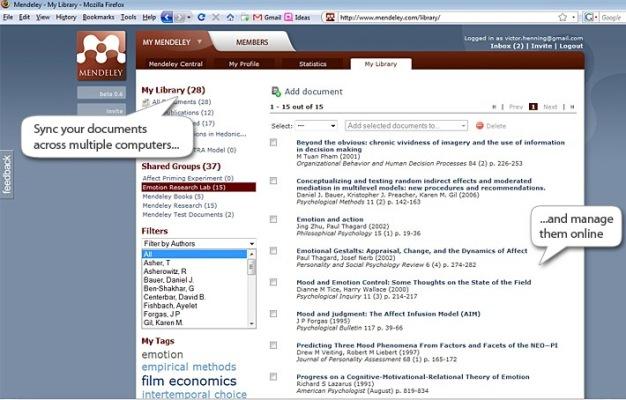Click the Mendeley logo
The width and height of the screenshot is (626, 400).
pos(101,56)
